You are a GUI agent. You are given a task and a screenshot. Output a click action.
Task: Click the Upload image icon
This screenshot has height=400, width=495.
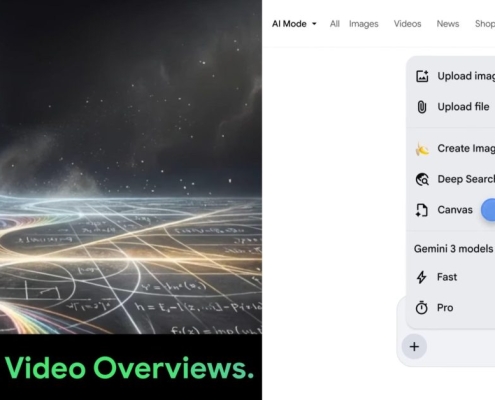click(422, 76)
